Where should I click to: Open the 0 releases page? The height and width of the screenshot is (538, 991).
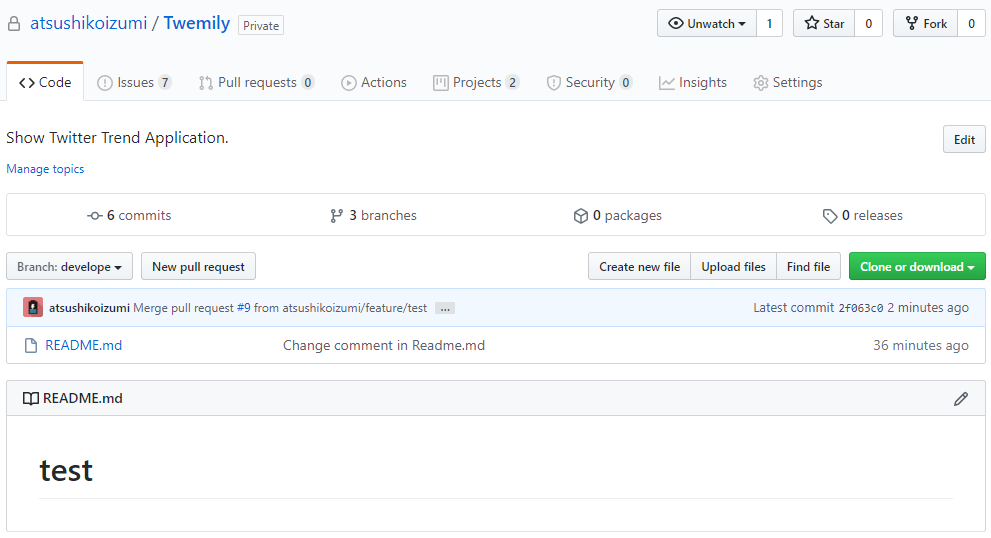[x=862, y=216]
